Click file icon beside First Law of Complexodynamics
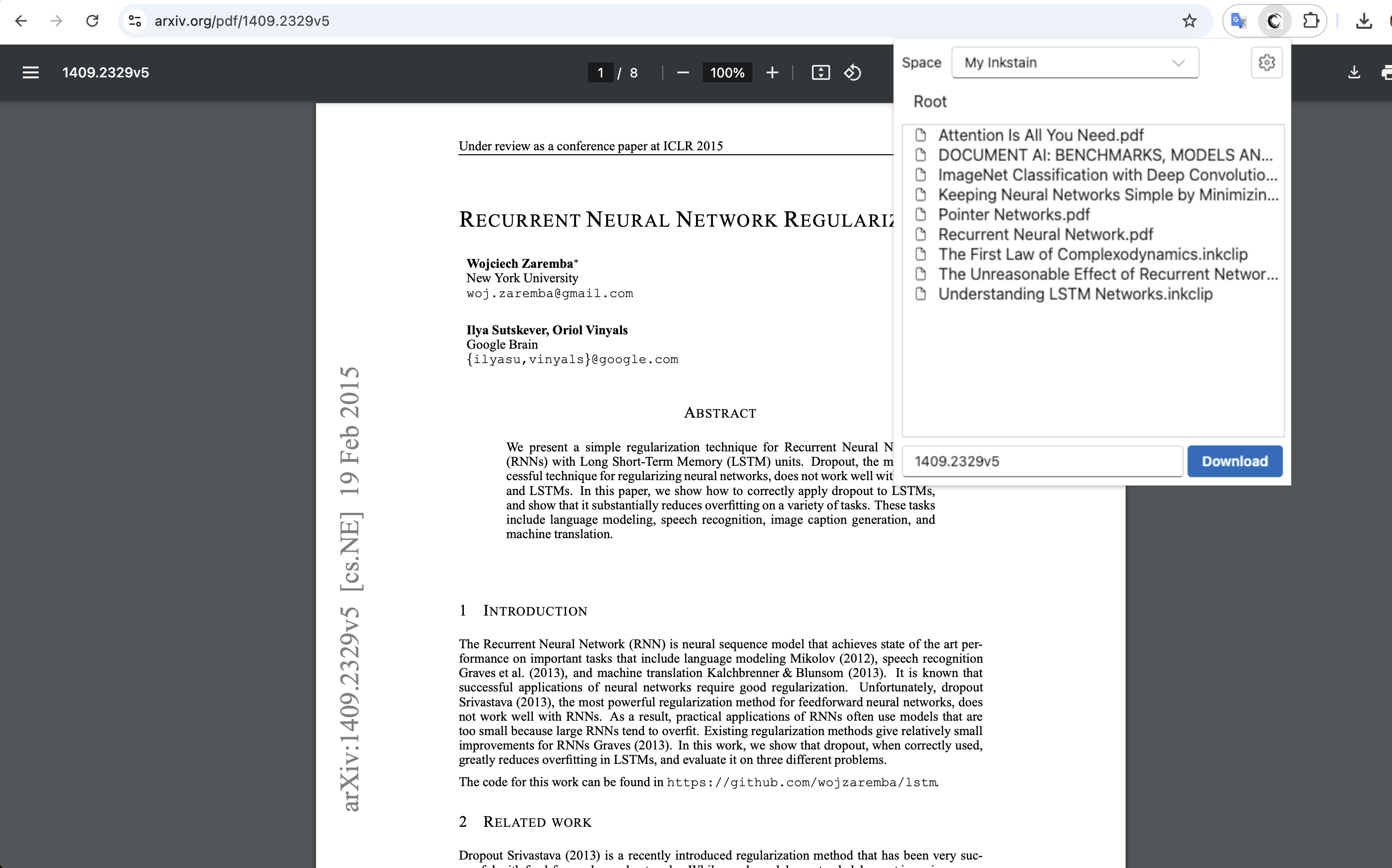 tap(921, 254)
